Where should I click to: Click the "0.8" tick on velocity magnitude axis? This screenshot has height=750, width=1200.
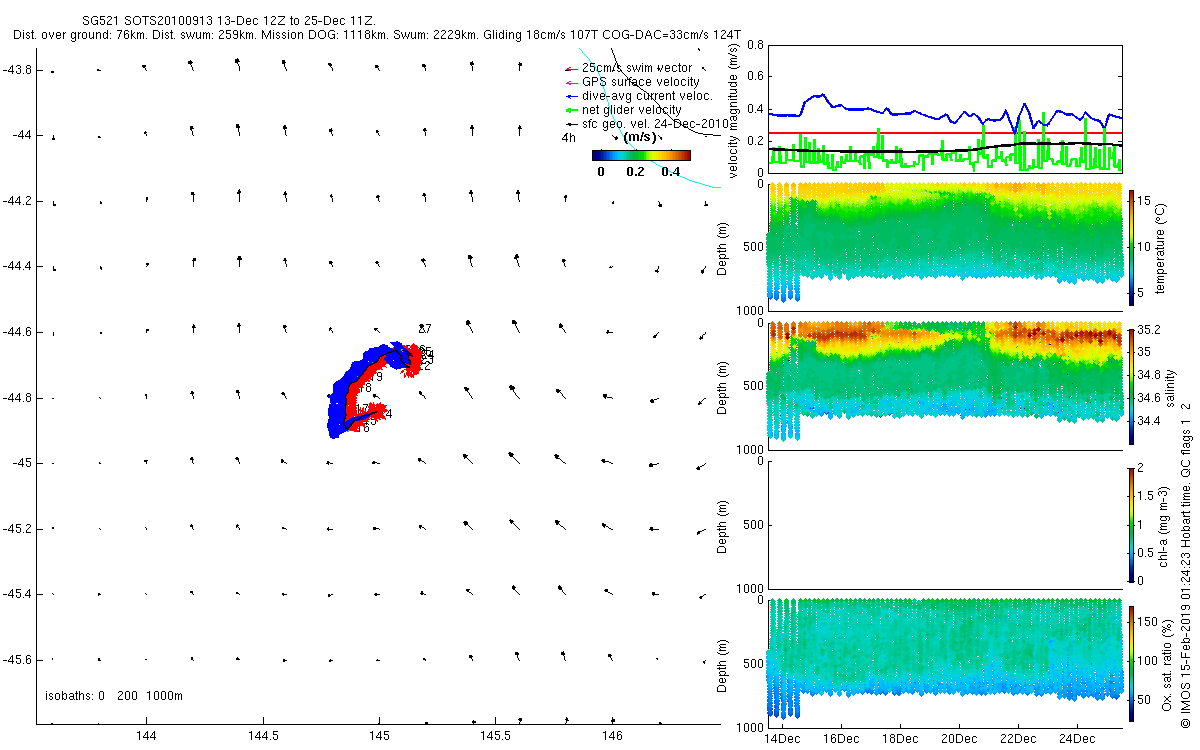[x=756, y=46]
